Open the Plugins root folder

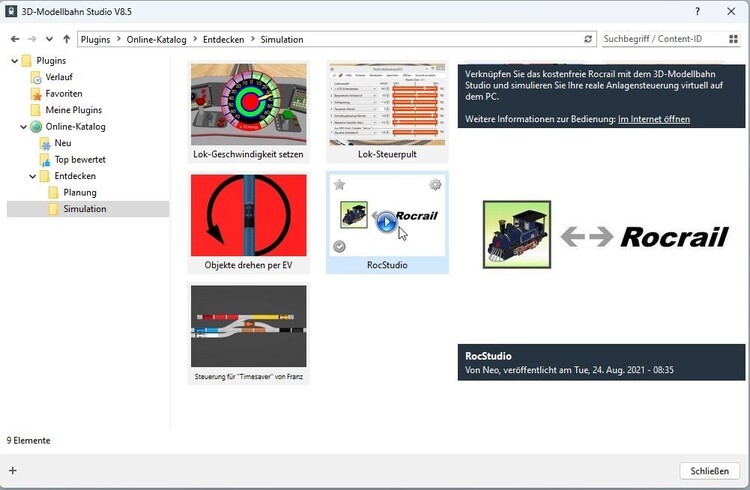point(51,61)
